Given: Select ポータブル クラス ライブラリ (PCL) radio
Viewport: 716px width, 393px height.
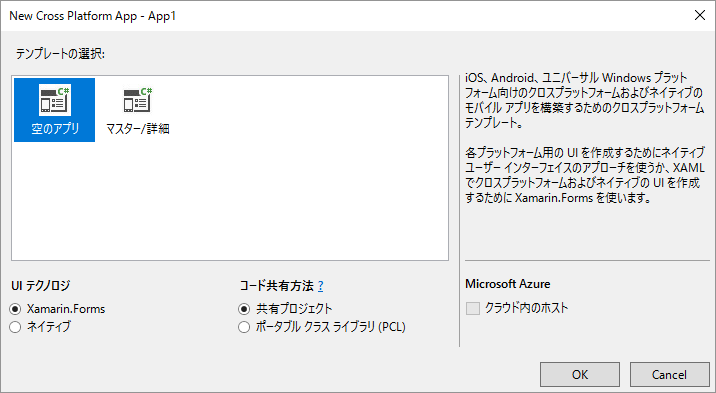Looking at the screenshot, I should point(244,327).
